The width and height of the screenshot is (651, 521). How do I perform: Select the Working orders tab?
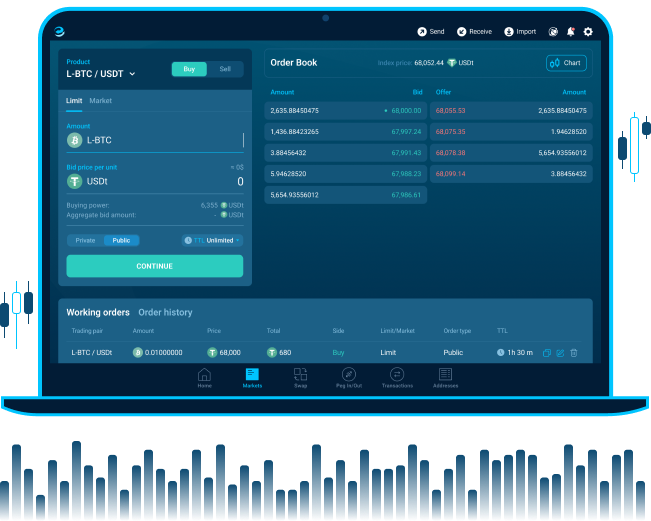[98, 312]
